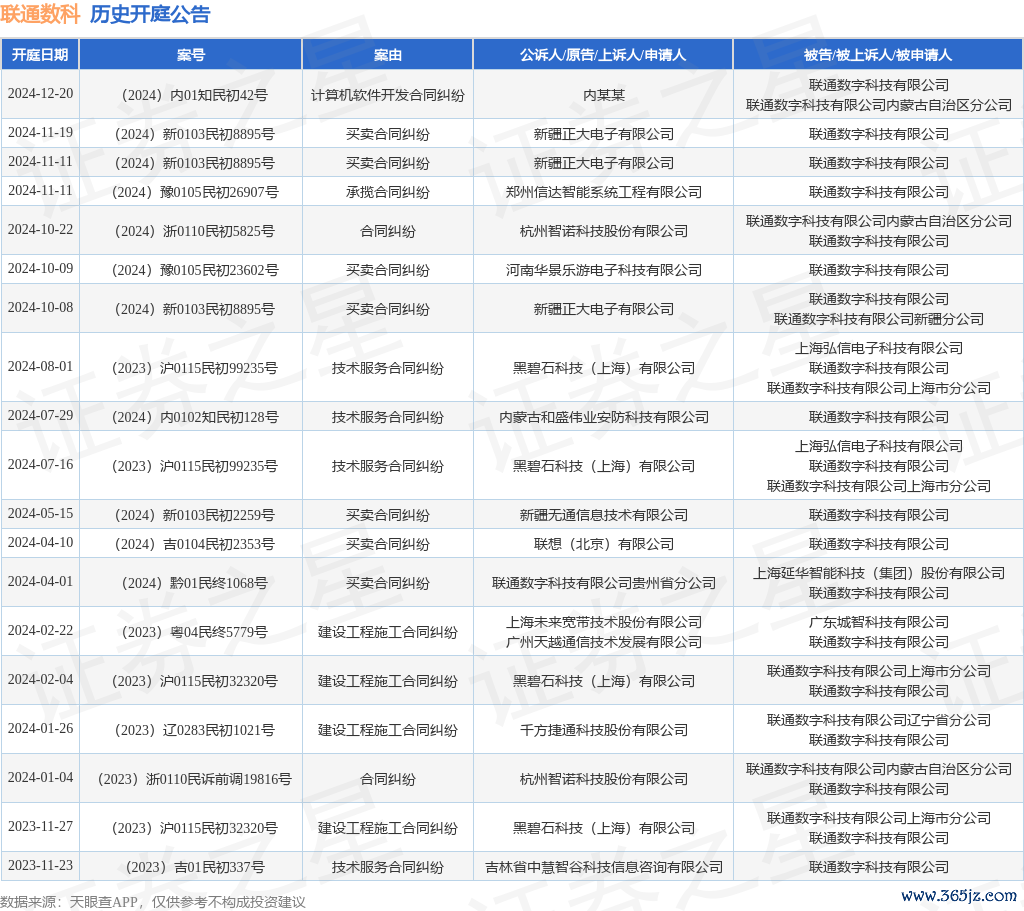Select the date cell 2024-11-19

coord(40,133)
